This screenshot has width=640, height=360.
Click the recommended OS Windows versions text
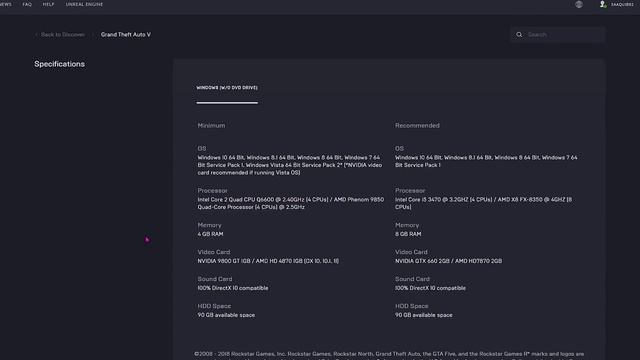coord(486,161)
